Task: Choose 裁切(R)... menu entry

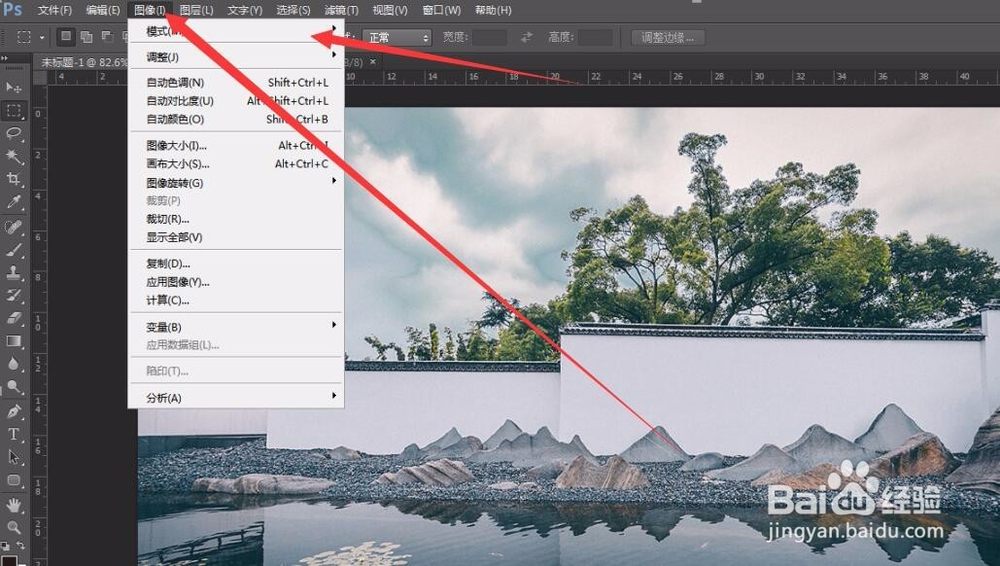Action: (x=236, y=219)
